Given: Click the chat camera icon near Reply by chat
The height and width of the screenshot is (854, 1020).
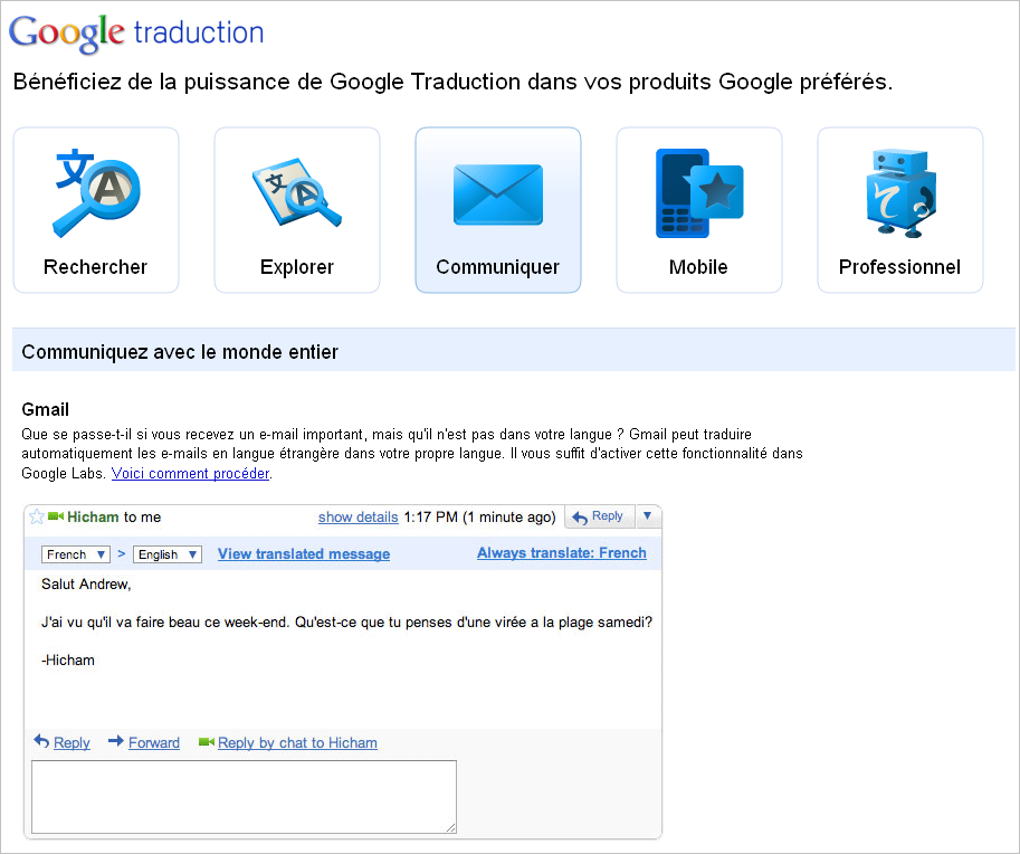Looking at the screenshot, I should (x=206, y=741).
